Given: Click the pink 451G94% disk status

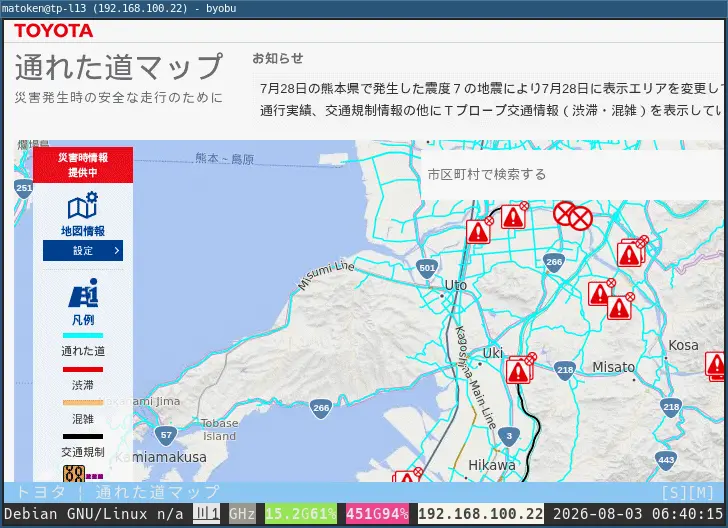Looking at the screenshot, I should coord(377,514).
